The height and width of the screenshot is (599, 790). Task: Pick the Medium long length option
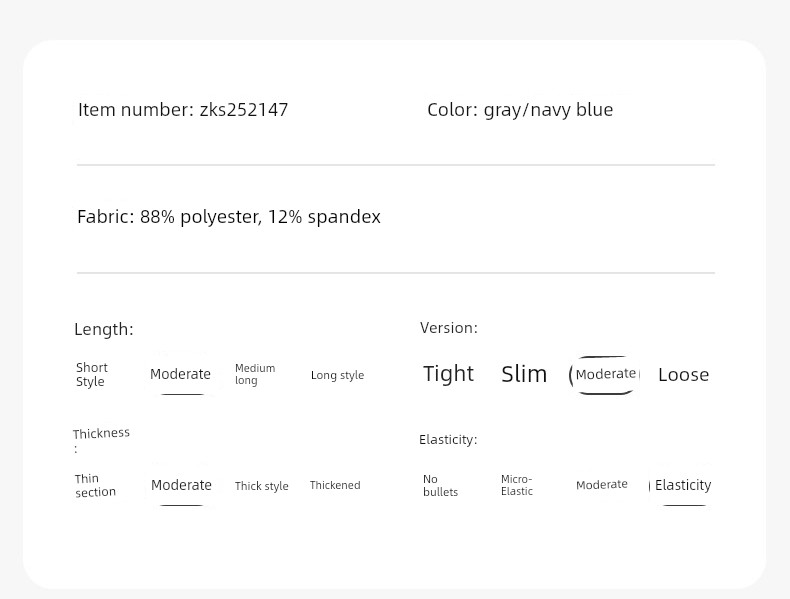[x=255, y=374]
